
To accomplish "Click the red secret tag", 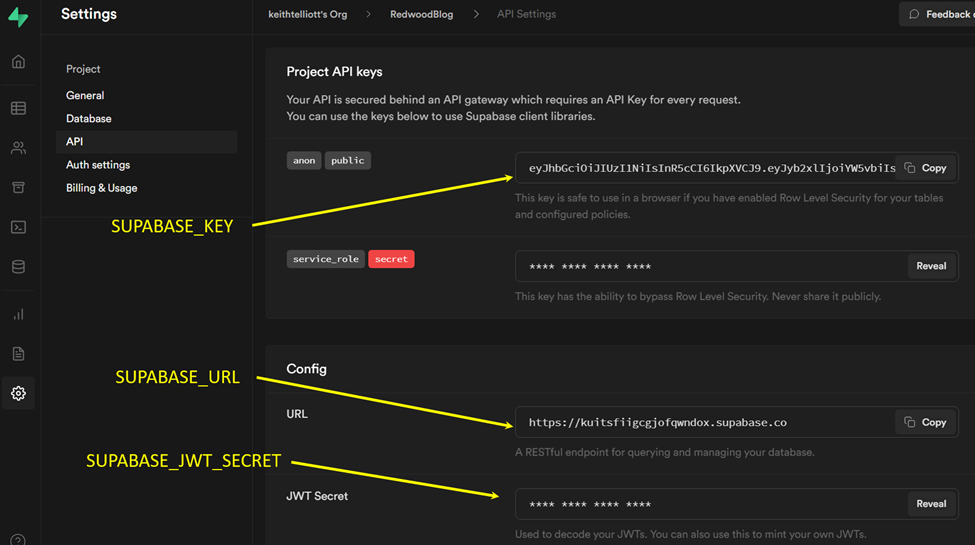I will pyautogui.click(x=391, y=259).
